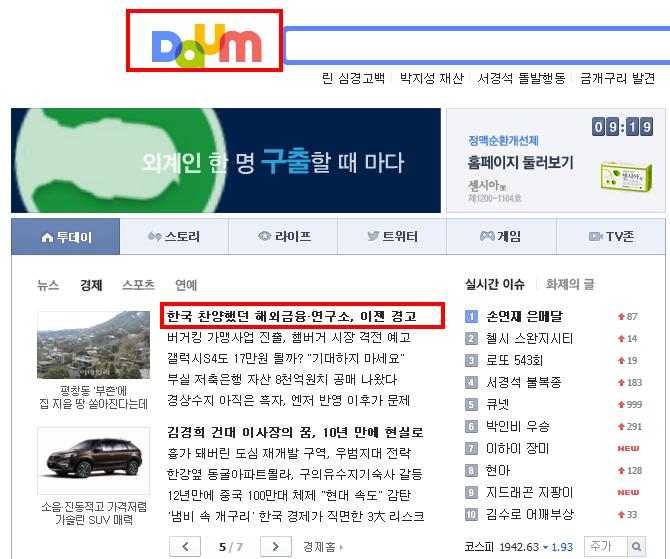This screenshot has width=670, height=559.
Task: Open trending issue 손연재 은메달
Action: 524,316
